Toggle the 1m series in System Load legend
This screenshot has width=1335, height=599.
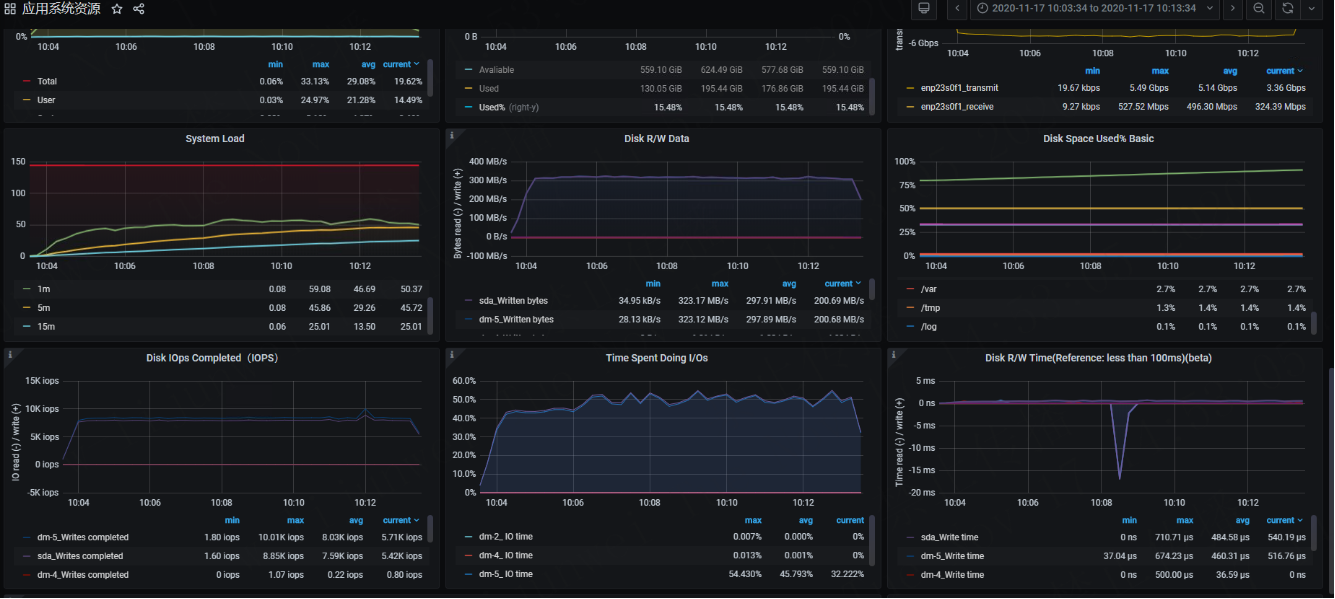coord(46,289)
